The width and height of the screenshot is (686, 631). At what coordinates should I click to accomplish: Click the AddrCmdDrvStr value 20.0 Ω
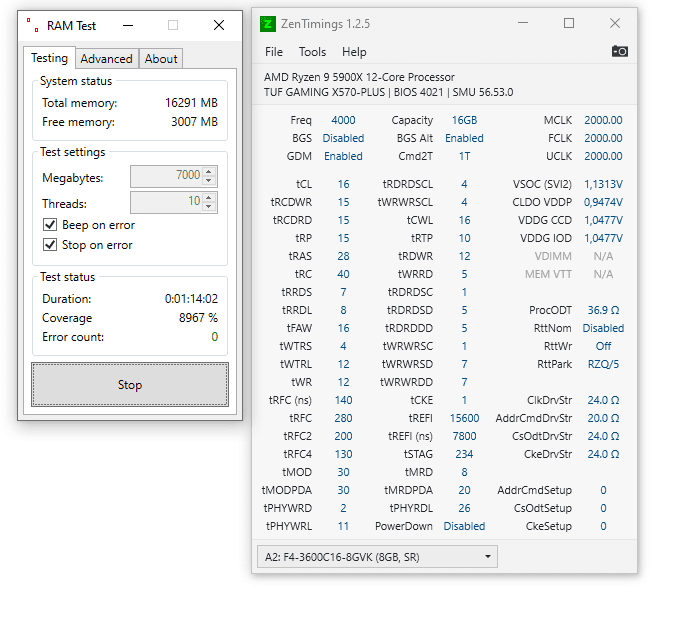tap(603, 418)
